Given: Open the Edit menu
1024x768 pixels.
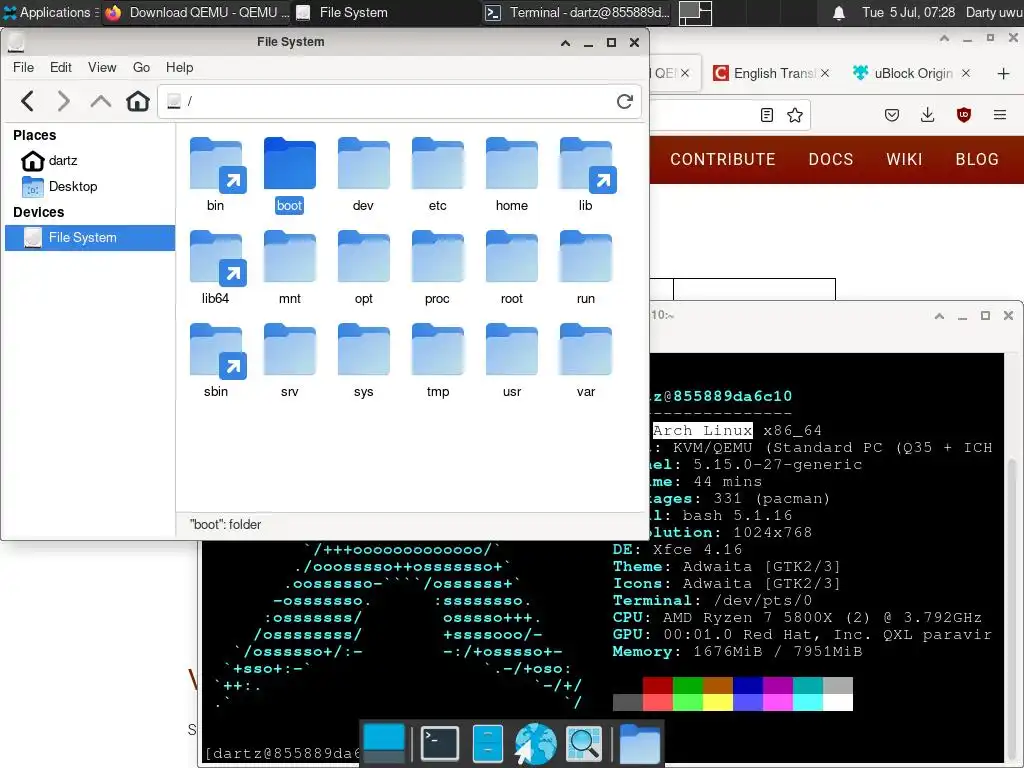Looking at the screenshot, I should tap(61, 67).
